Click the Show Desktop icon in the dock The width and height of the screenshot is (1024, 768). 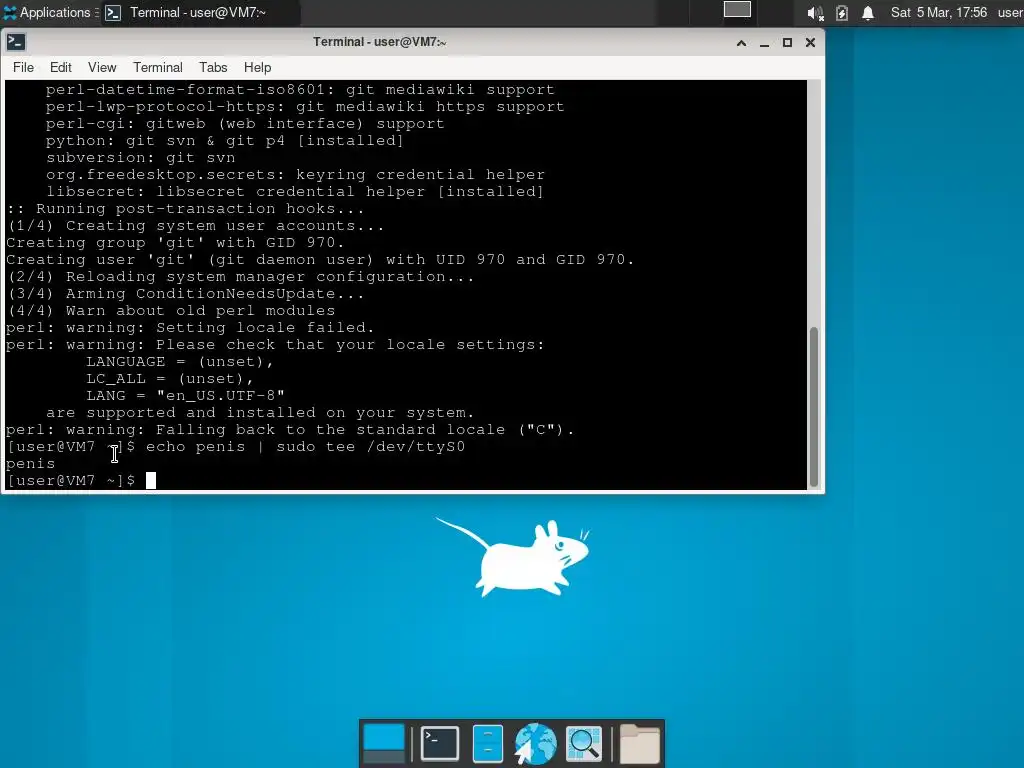383,743
